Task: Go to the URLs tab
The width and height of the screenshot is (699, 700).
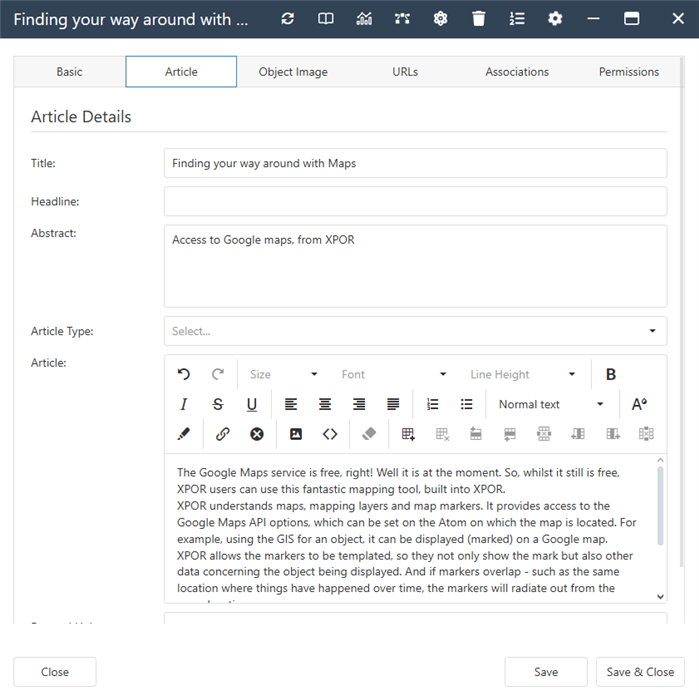Action: click(405, 72)
